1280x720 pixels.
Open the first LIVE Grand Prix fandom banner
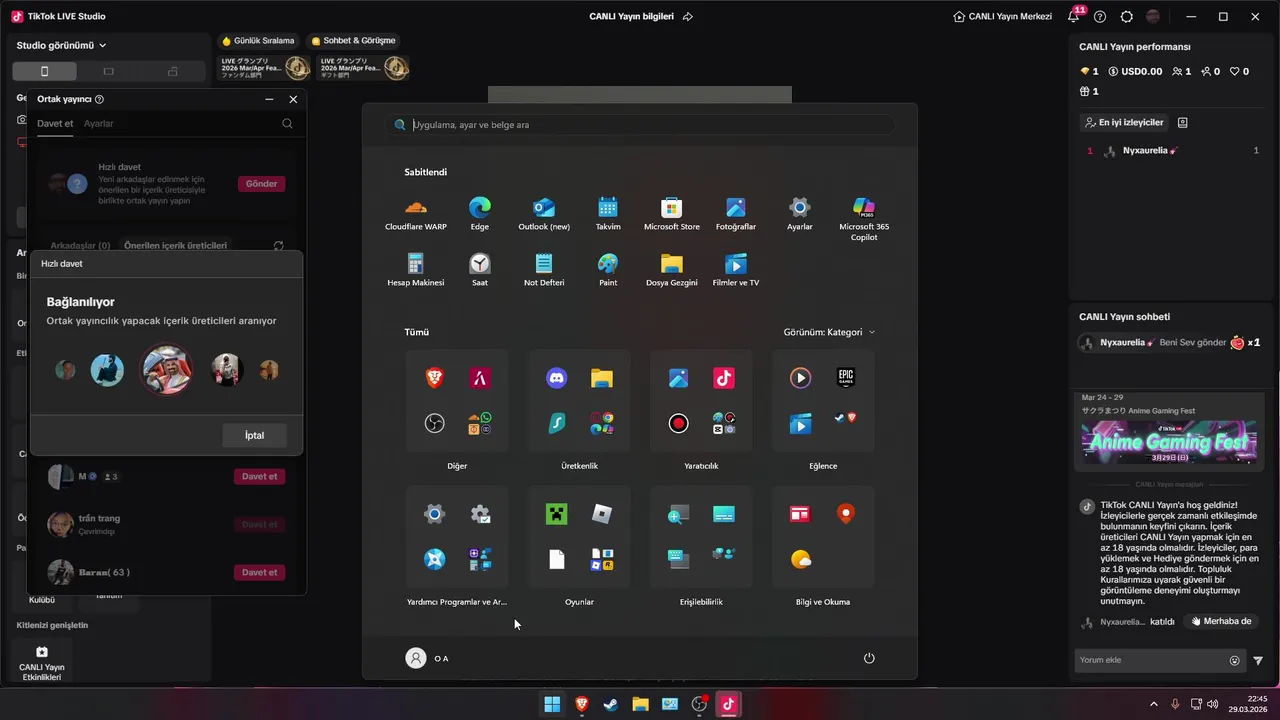tap(264, 67)
